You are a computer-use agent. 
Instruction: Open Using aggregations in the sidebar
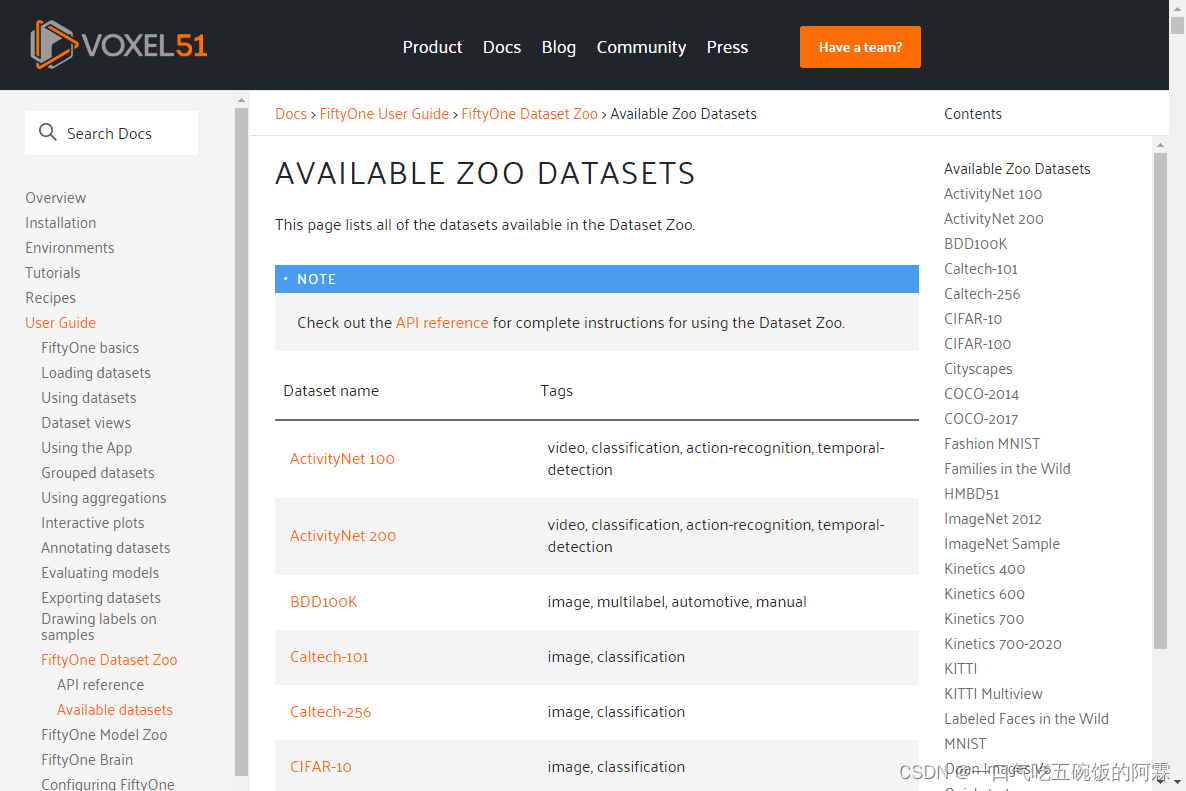point(104,497)
